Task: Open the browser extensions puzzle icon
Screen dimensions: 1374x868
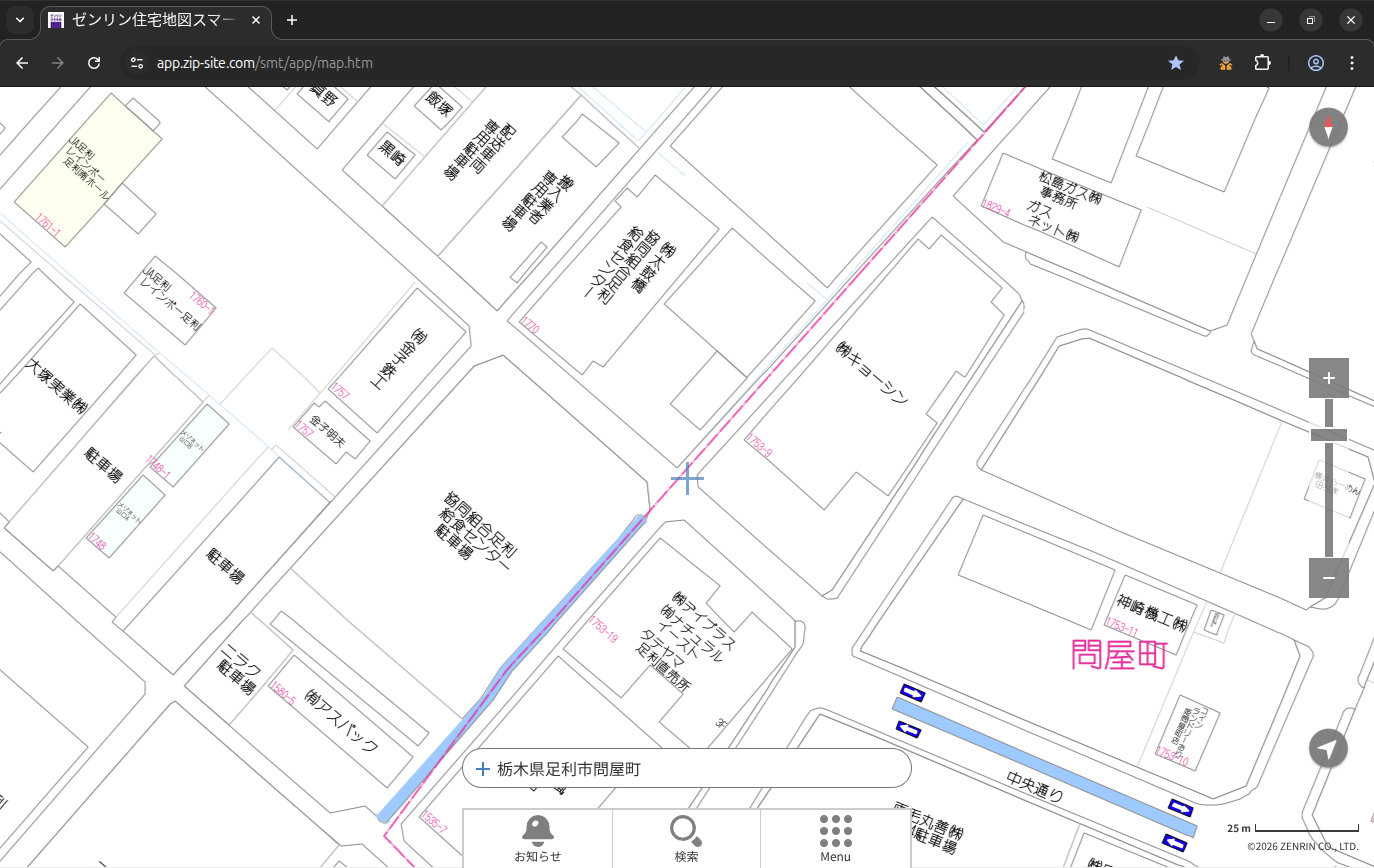Action: (x=1262, y=63)
